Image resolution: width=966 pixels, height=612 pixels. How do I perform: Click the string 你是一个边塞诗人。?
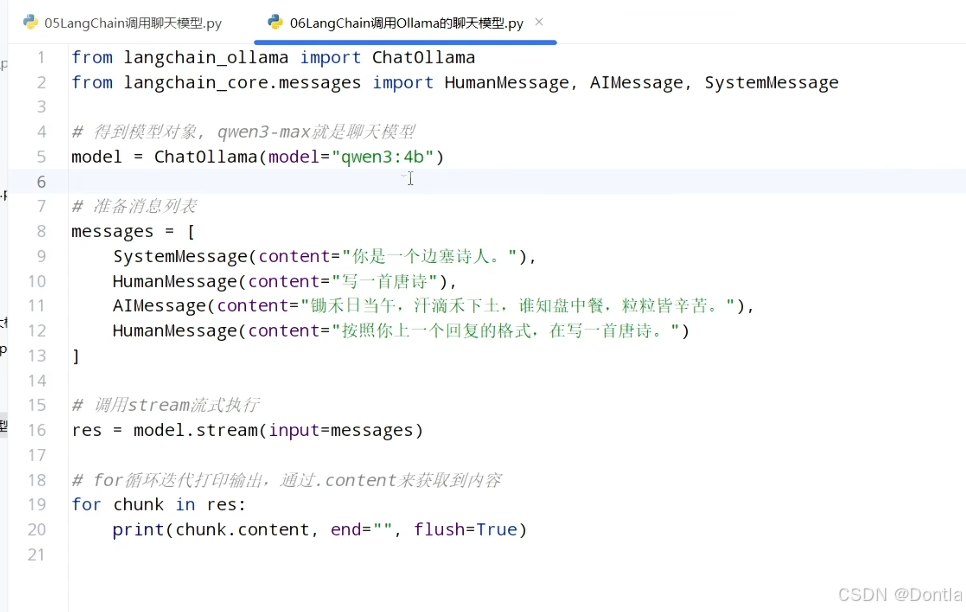tap(429, 256)
